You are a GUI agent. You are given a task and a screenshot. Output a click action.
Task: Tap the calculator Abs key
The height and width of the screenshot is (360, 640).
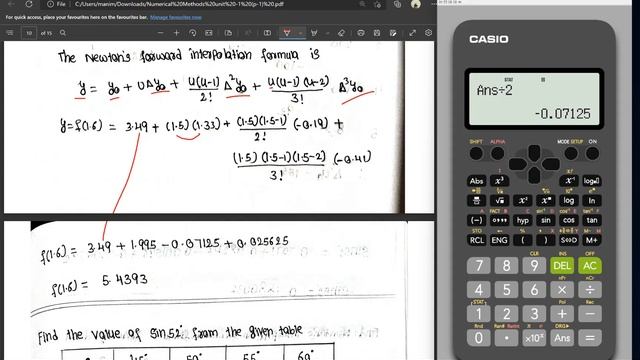click(476, 181)
